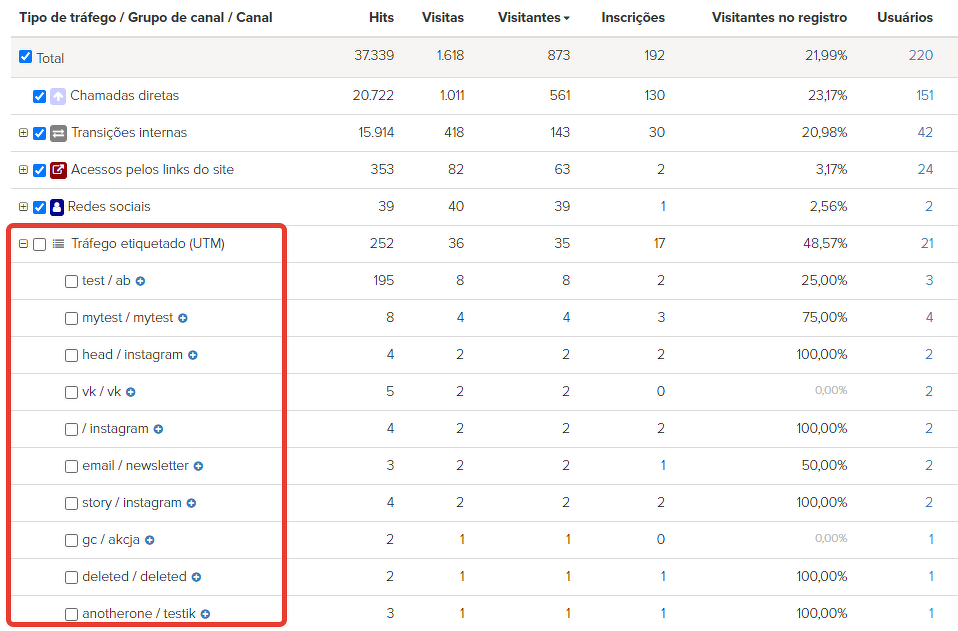The width and height of the screenshot is (958, 631).
Task: Collapse the Tráfego etiquetado (UTM) group
Action: click(x=23, y=244)
